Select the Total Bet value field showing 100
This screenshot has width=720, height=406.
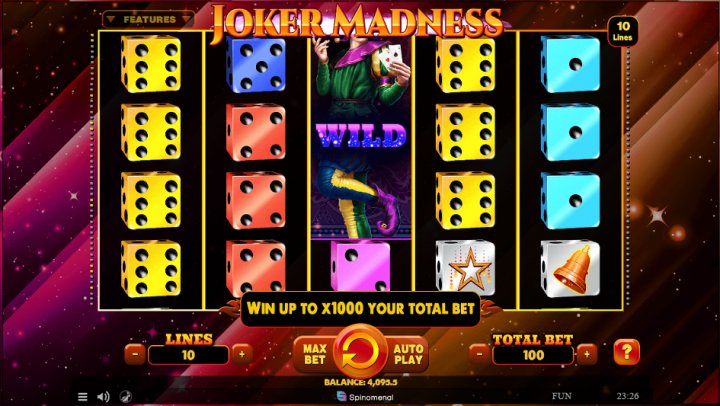pyautogui.click(x=533, y=355)
